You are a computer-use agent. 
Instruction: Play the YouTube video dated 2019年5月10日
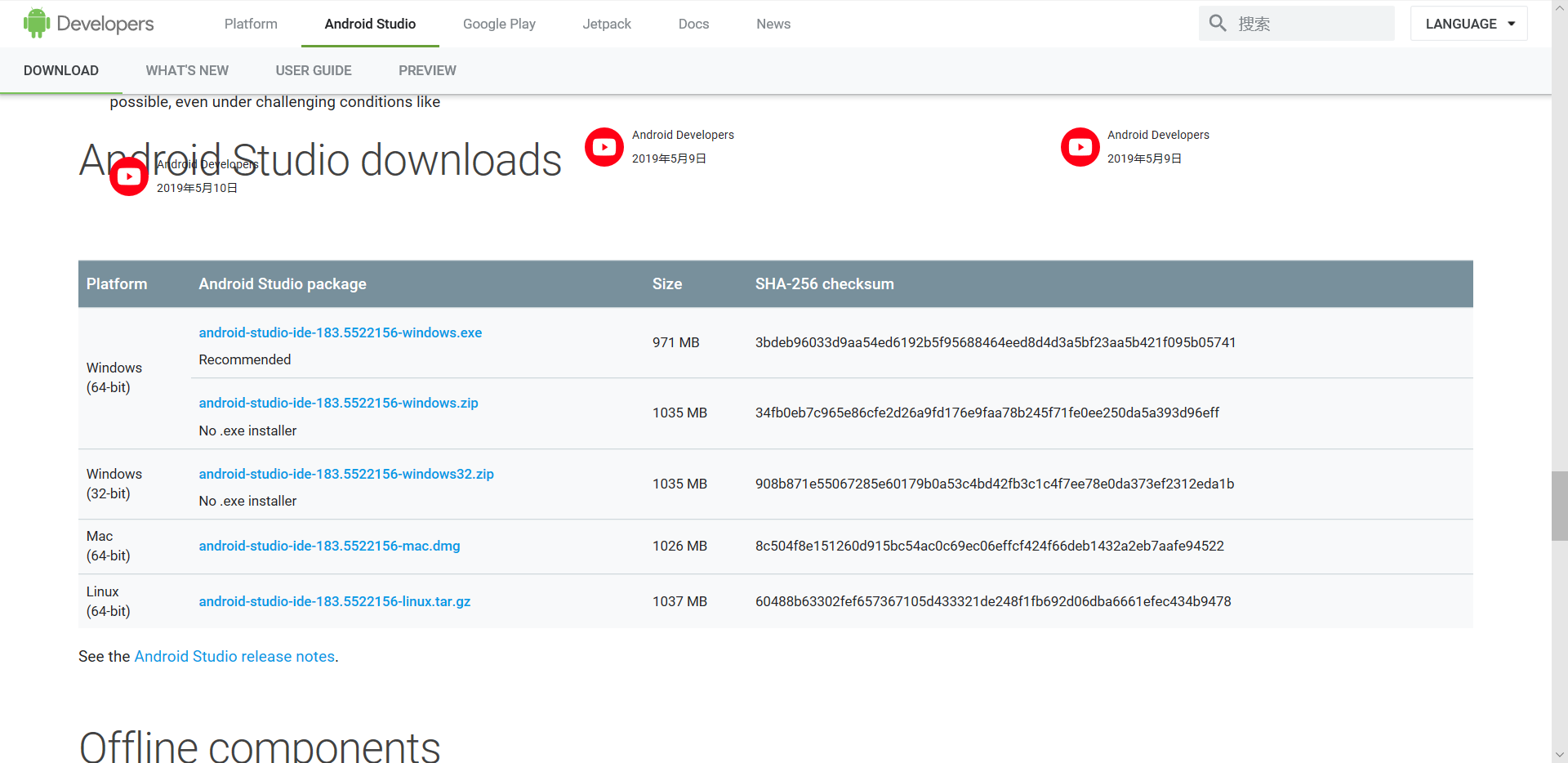coord(129,176)
